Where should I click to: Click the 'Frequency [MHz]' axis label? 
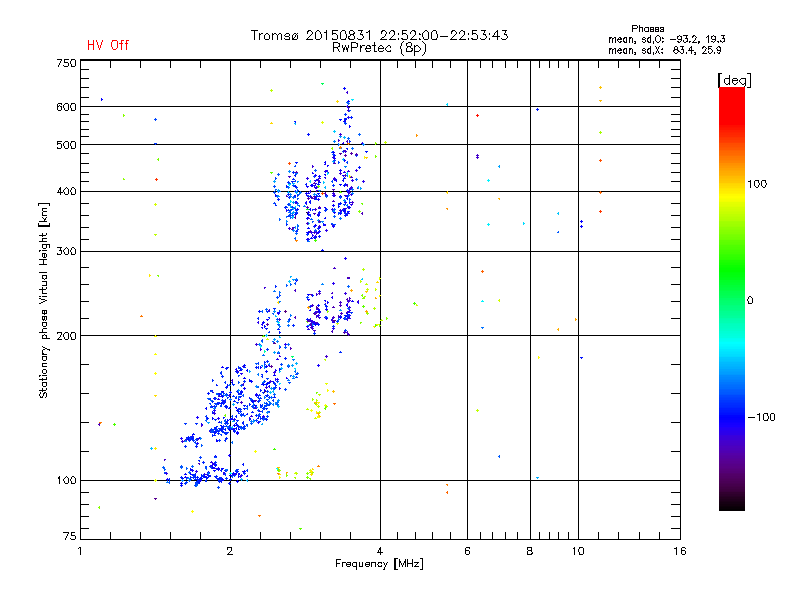[379, 564]
